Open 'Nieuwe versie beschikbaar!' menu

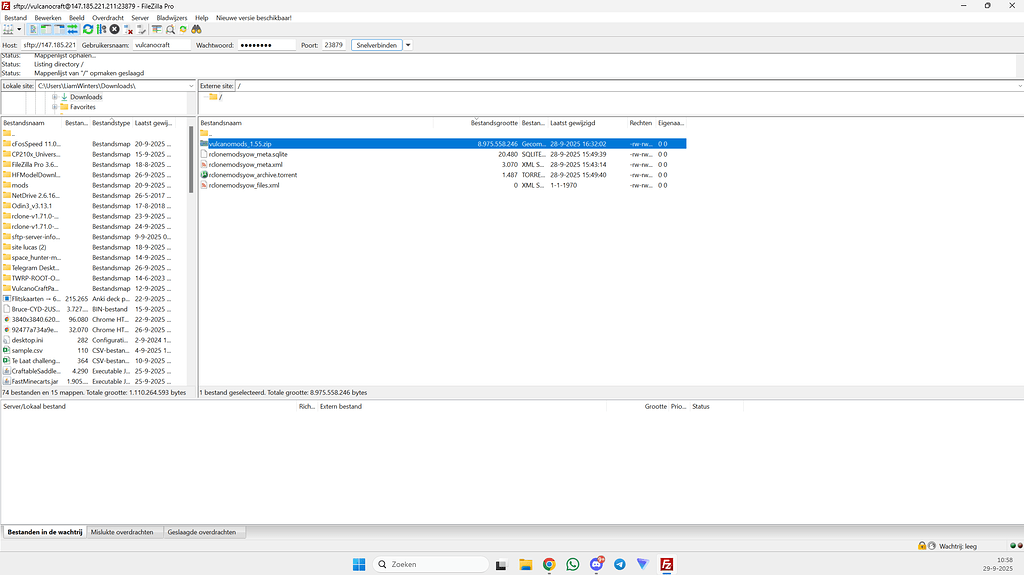pyautogui.click(x=254, y=18)
